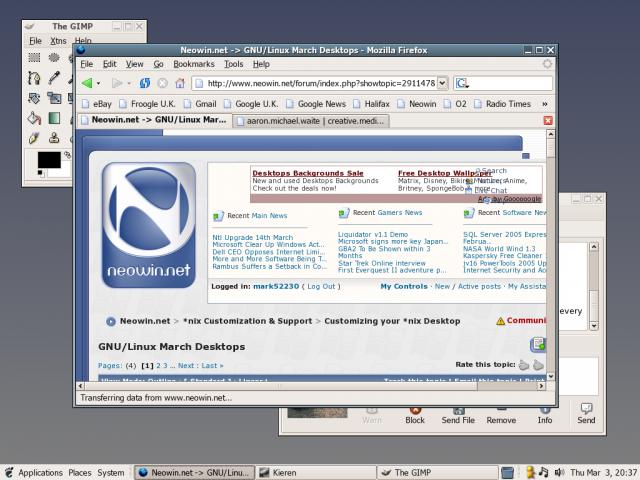Click the music note tray icon
The width and height of the screenshot is (640, 480).
(x=544, y=472)
